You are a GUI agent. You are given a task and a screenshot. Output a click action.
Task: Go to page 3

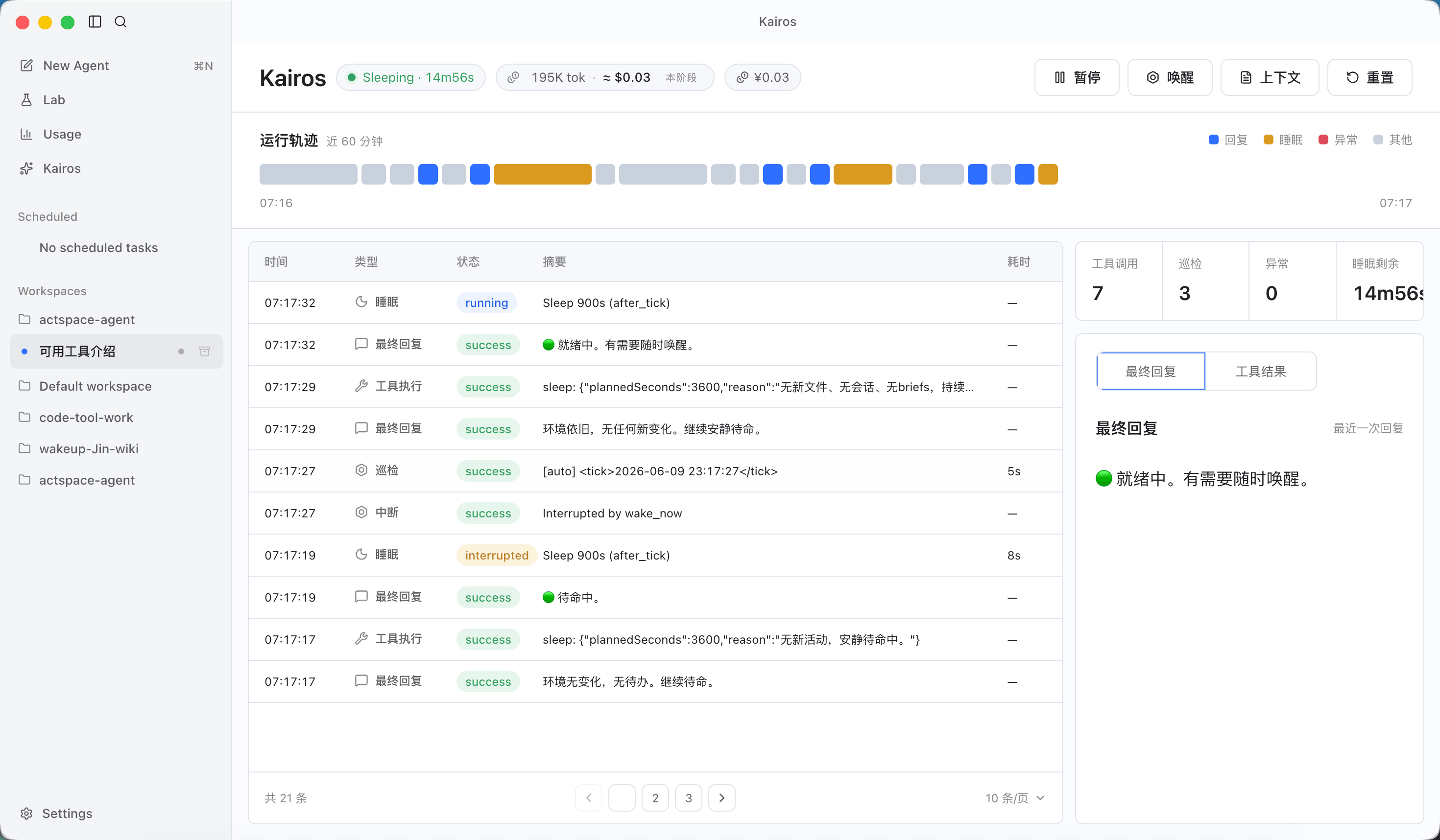coord(689,798)
